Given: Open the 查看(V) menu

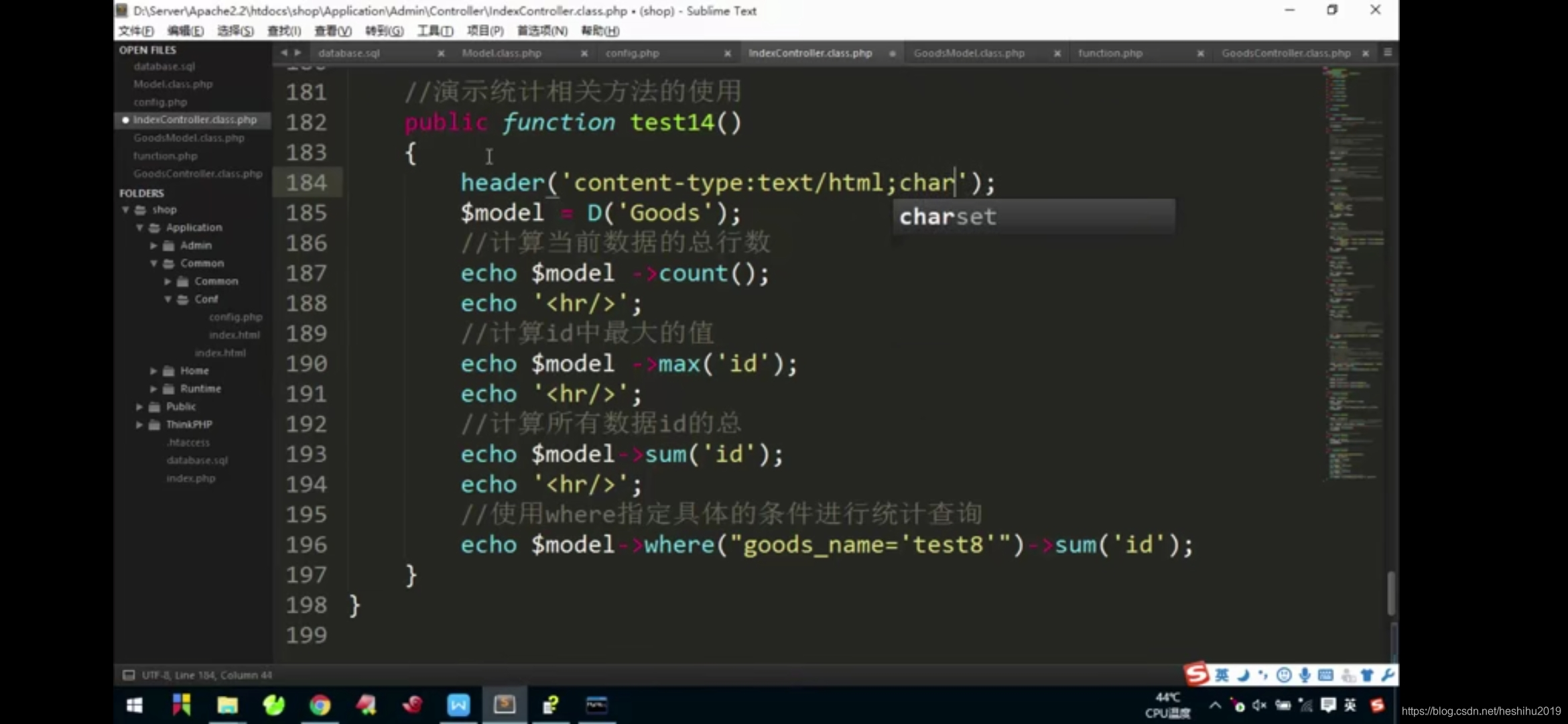Looking at the screenshot, I should (x=333, y=31).
